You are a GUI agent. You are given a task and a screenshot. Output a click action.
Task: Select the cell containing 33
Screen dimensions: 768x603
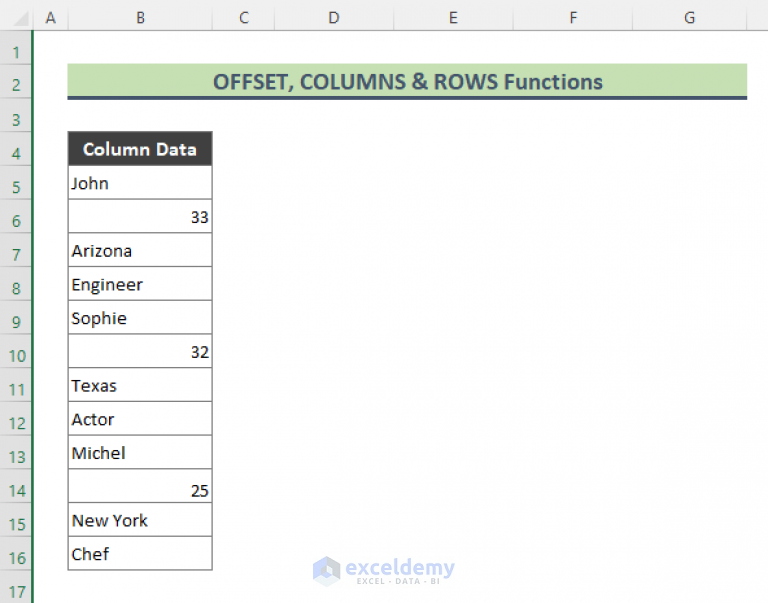click(140, 216)
